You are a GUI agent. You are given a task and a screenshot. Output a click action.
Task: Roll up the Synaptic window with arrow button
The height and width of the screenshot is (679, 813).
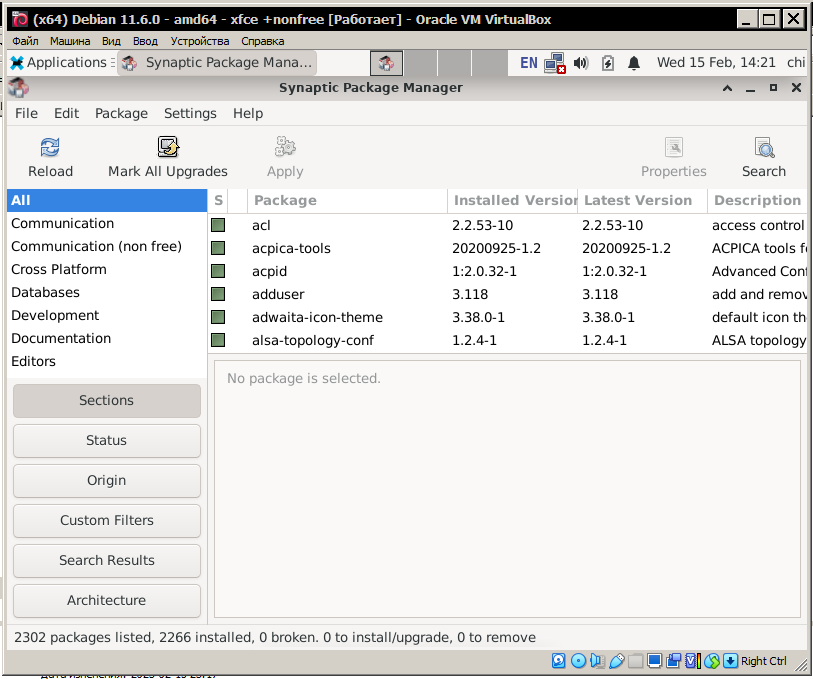coord(727,88)
